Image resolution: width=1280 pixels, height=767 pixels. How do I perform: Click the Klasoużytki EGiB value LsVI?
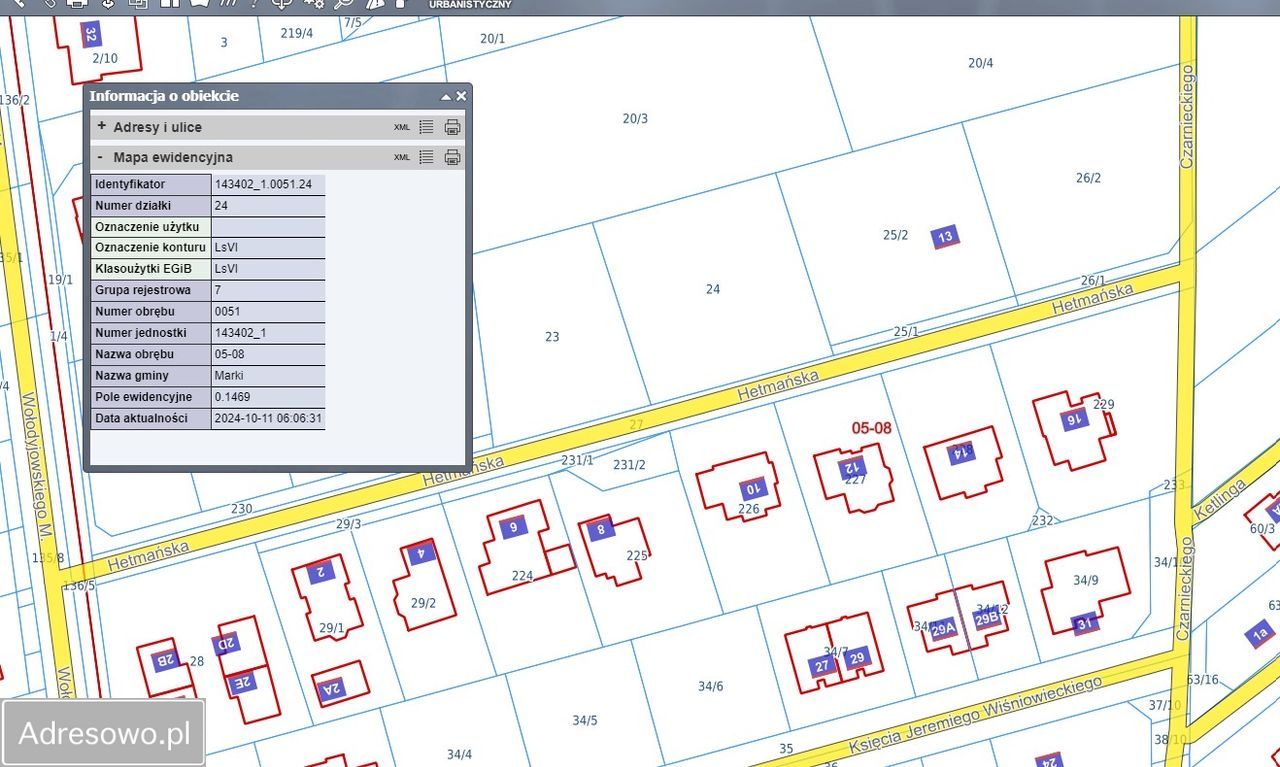click(x=268, y=269)
